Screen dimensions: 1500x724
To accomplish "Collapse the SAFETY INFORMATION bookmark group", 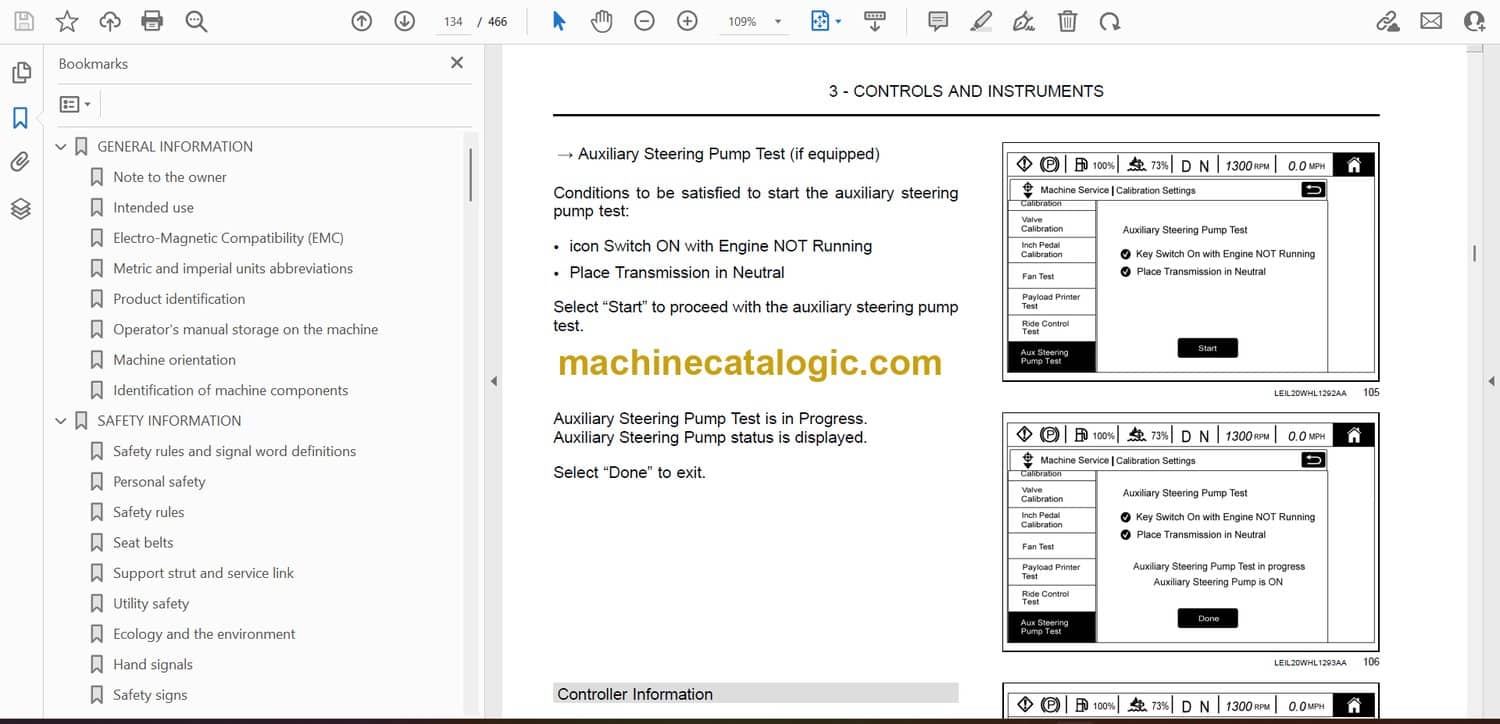I will [x=61, y=421].
